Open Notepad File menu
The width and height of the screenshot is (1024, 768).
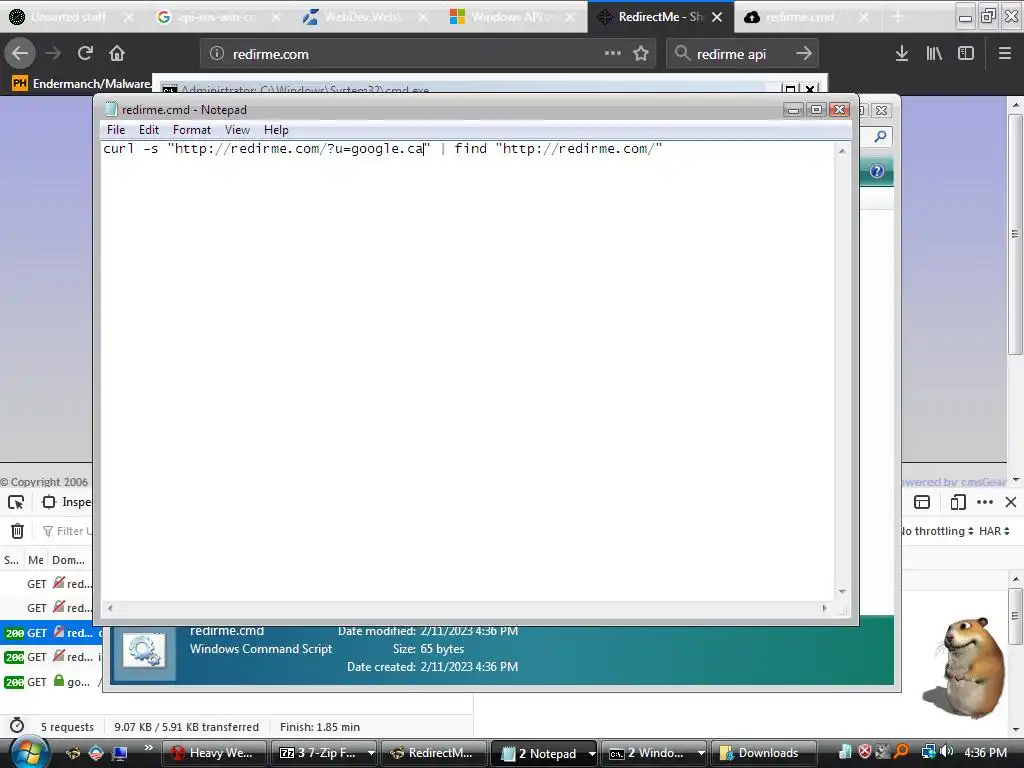[x=116, y=130]
